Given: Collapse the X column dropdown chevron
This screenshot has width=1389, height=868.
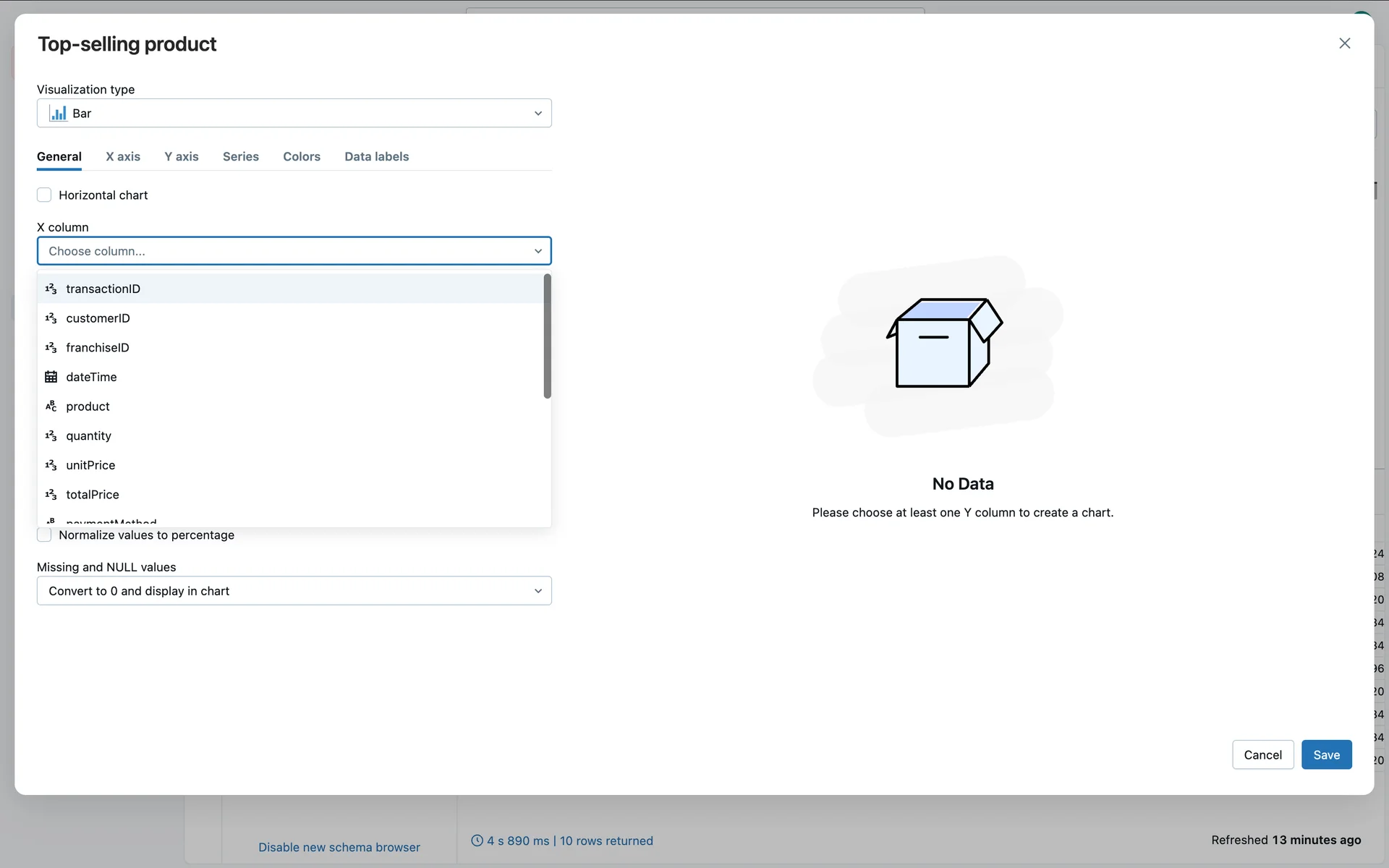Looking at the screenshot, I should 538,251.
